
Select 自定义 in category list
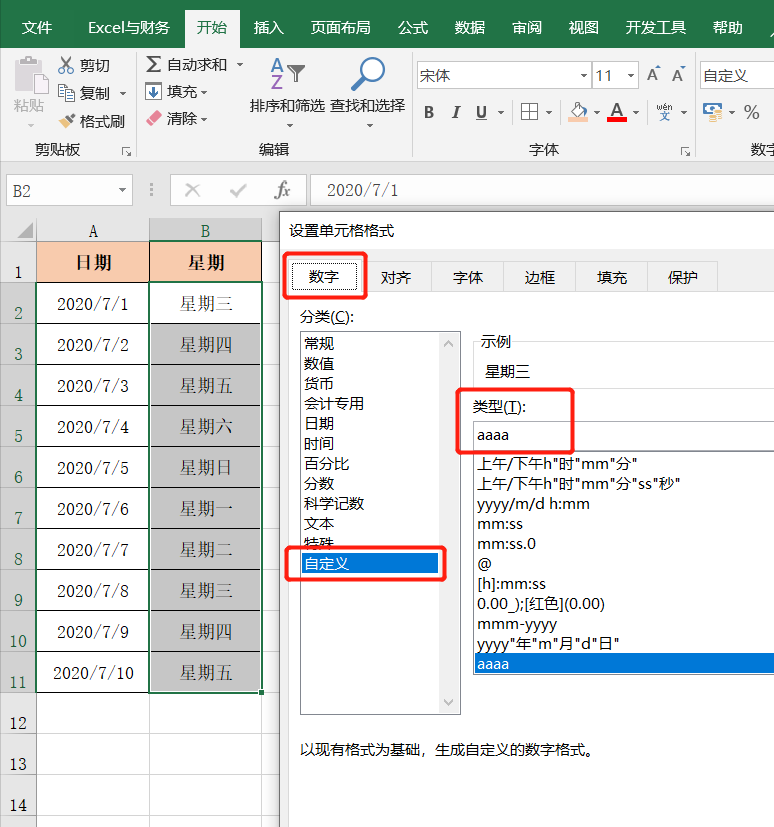coord(370,563)
